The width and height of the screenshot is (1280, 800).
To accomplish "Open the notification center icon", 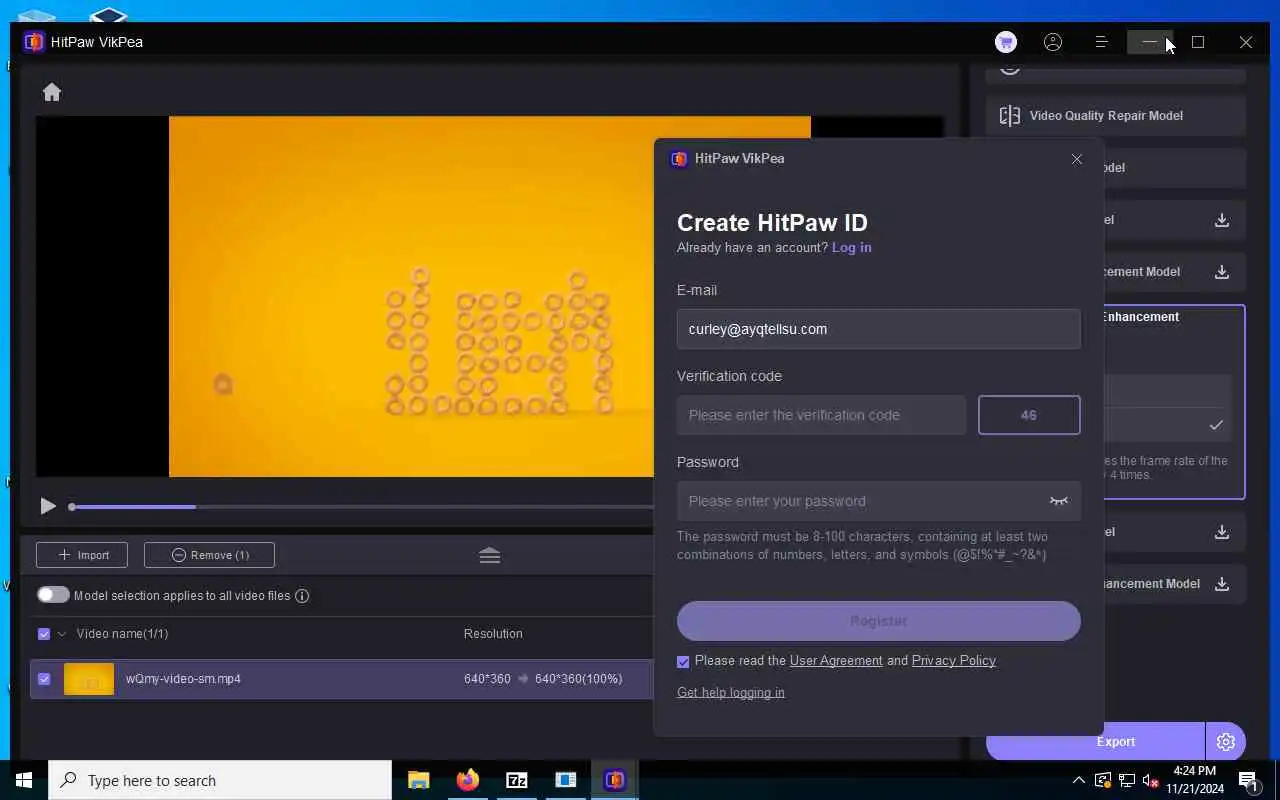I will point(1247,780).
